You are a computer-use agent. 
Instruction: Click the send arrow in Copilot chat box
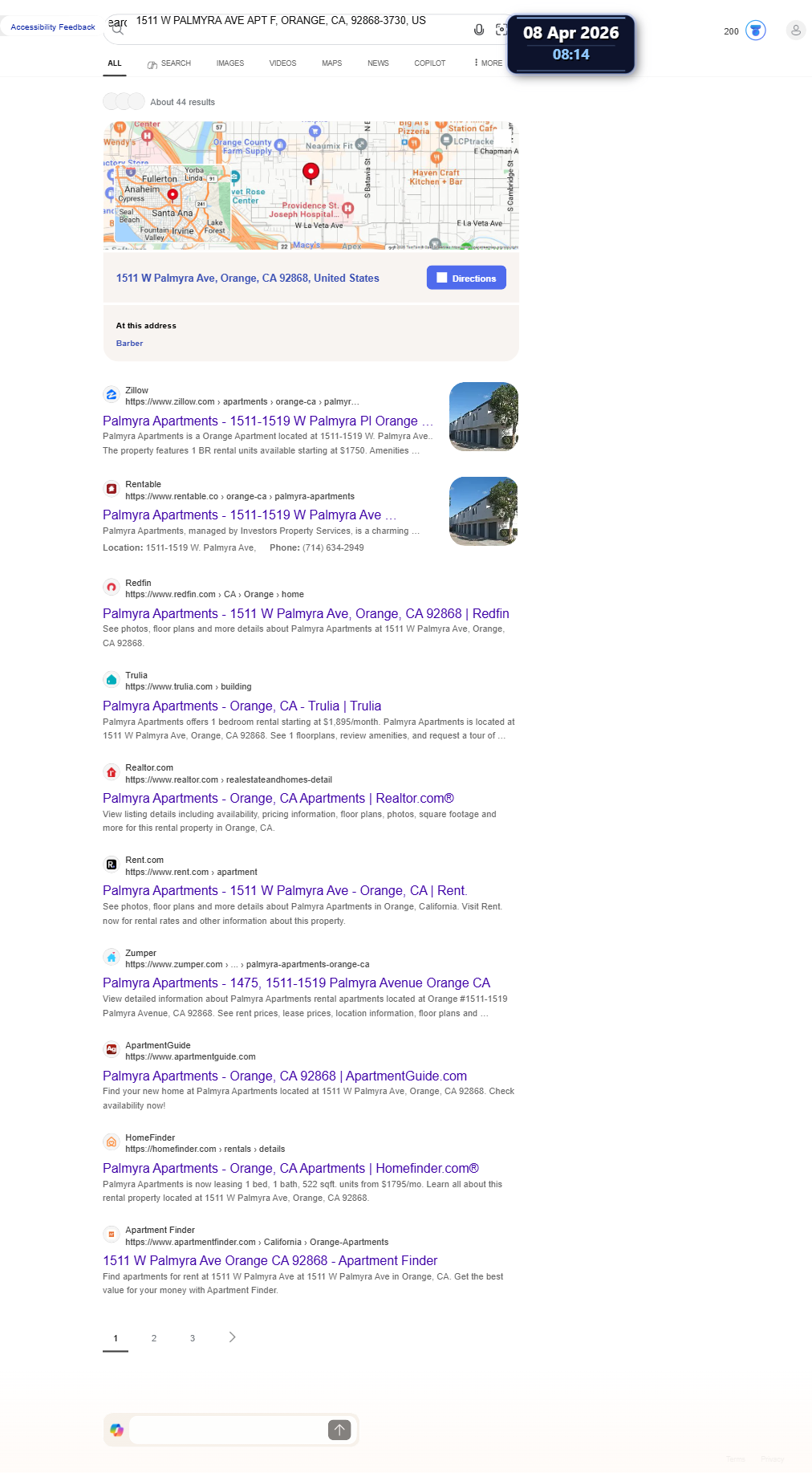coord(339,1430)
